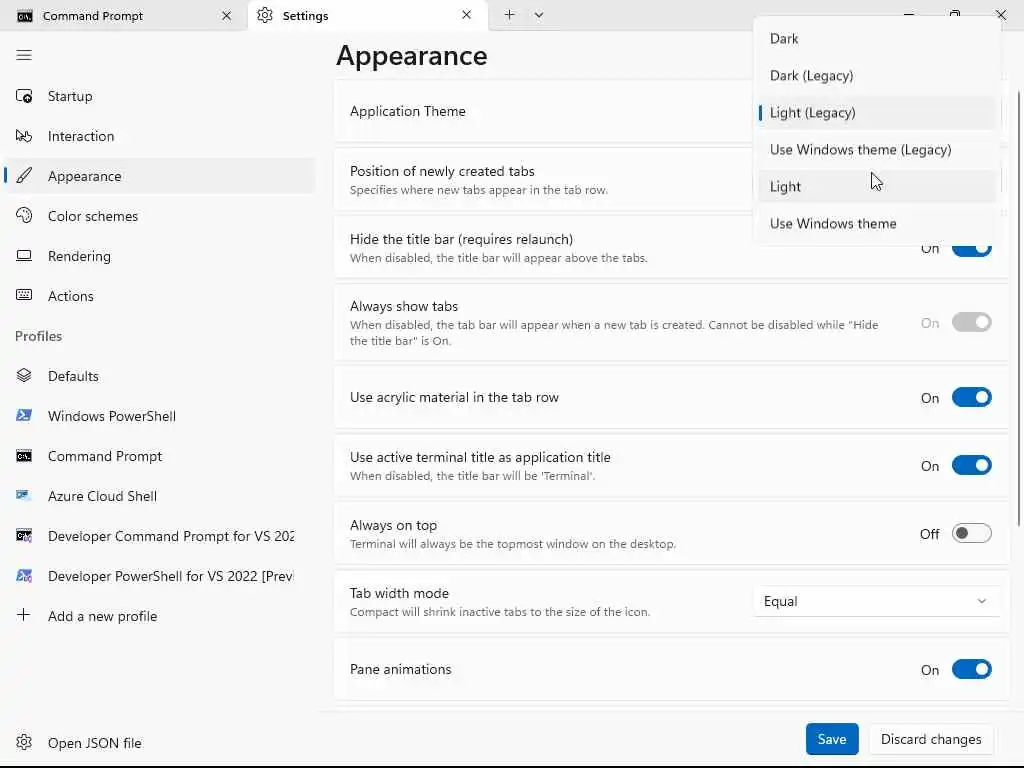Screen dimensions: 1024x768
Task: Click Position of newly created tabs row
Action: (x=544, y=180)
